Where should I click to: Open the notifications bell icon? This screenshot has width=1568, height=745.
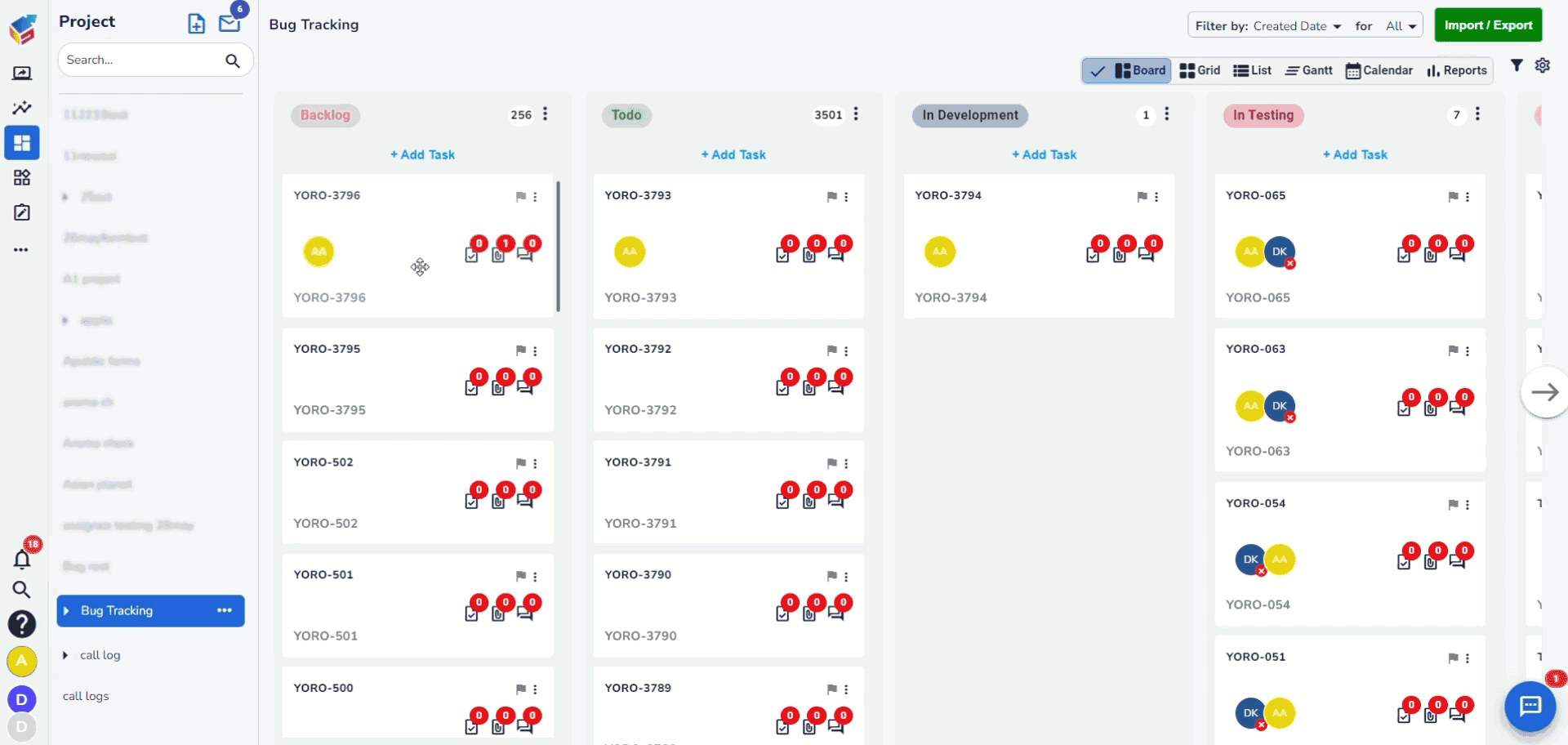(22, 560)
